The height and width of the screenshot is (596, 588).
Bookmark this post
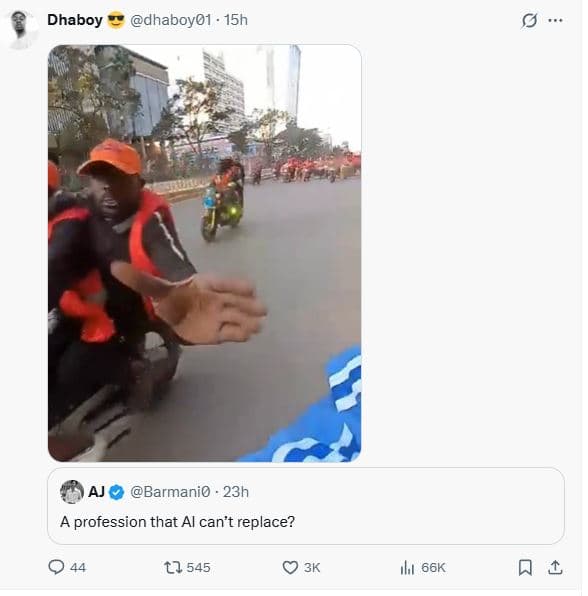coord(525,567)
